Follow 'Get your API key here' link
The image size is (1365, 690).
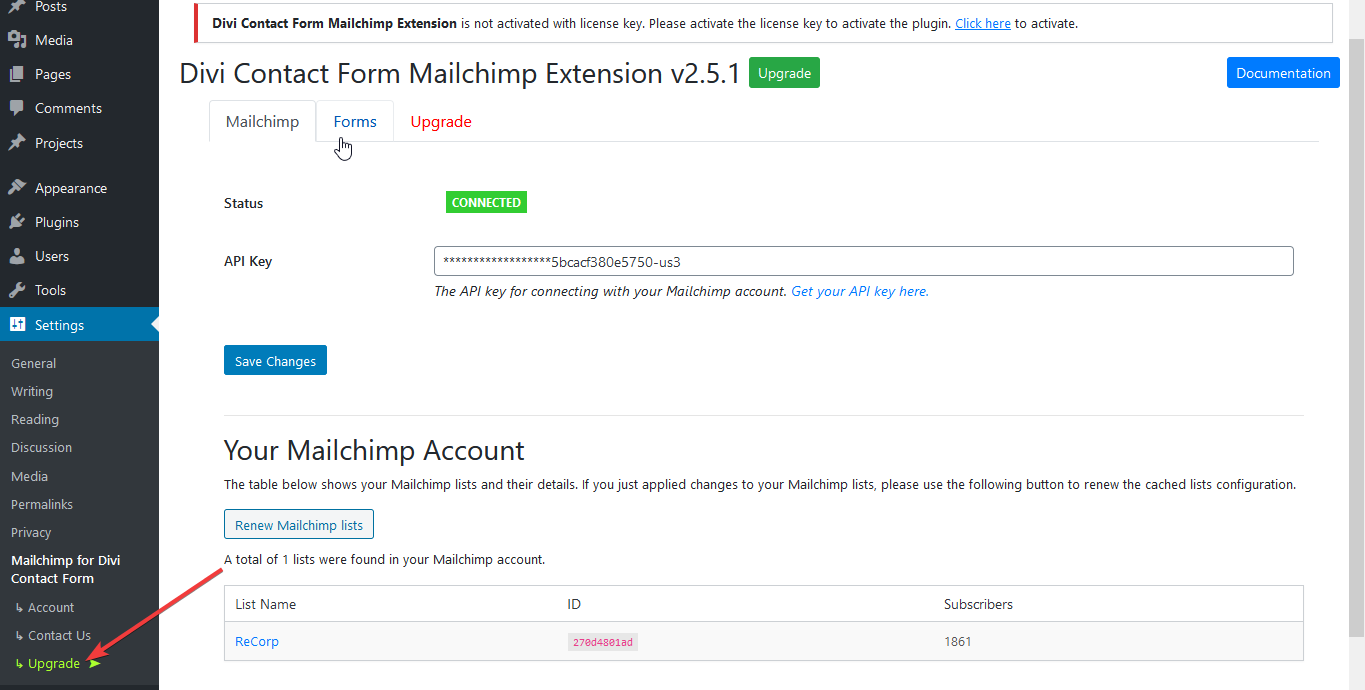860,292
